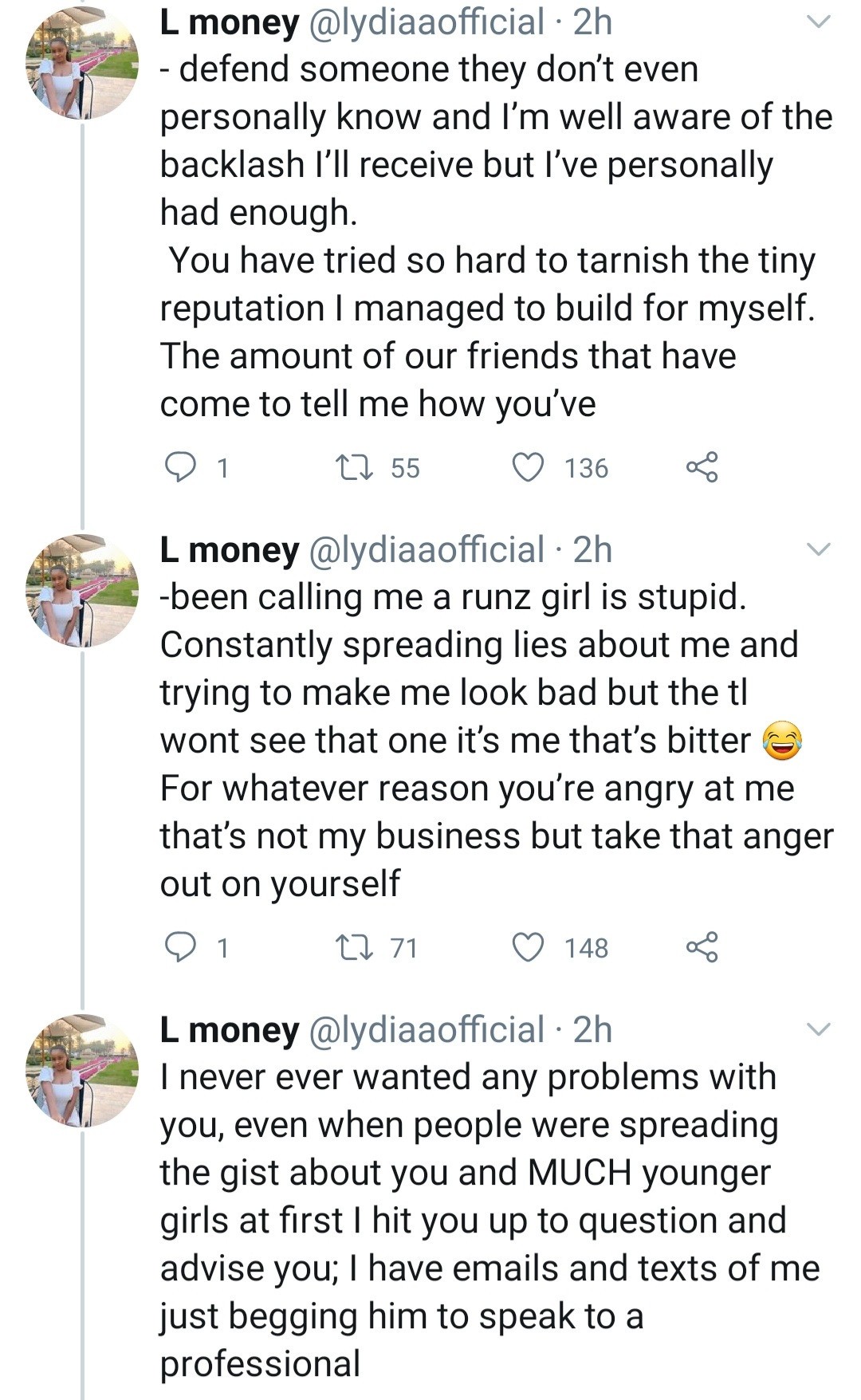This screenshot has height=1400, width=861.
Task: Tap profile picture on 'runz girl' tweet
Action: pos(82,591)
